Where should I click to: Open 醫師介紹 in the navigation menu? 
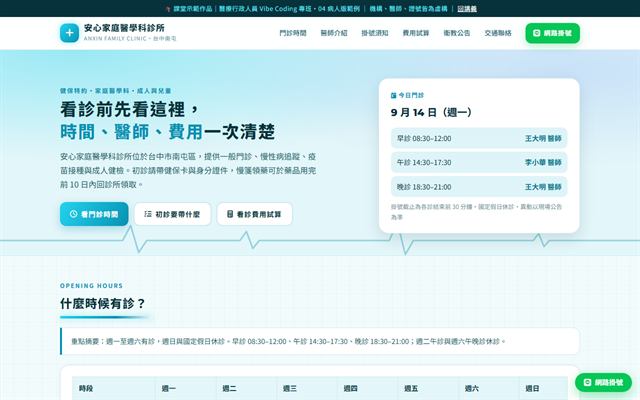(x=334, y=33)
